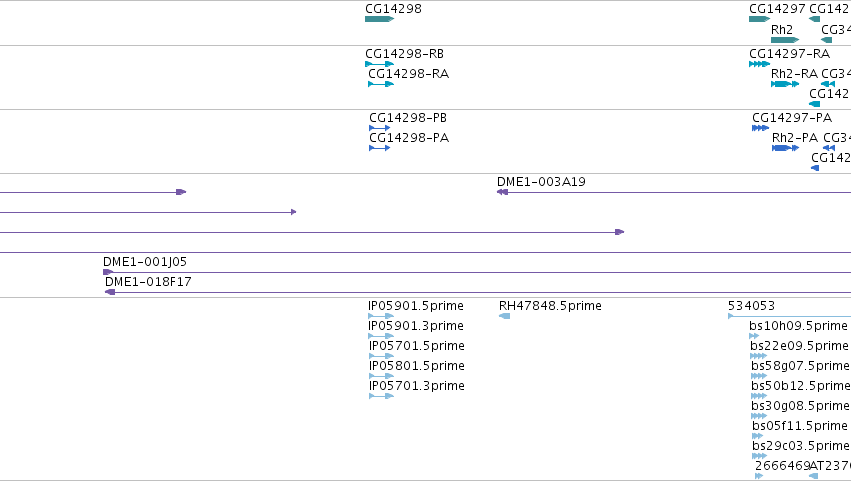The image size is (851, 481).
Task: Click the bs22e09.5prime EST label
Action: coord(799,346)
